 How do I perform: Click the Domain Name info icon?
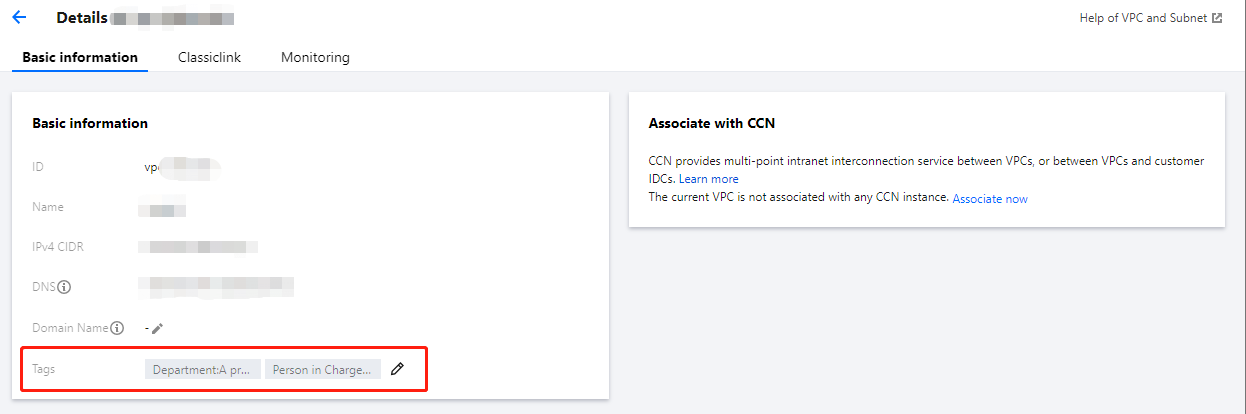(117, 328)
